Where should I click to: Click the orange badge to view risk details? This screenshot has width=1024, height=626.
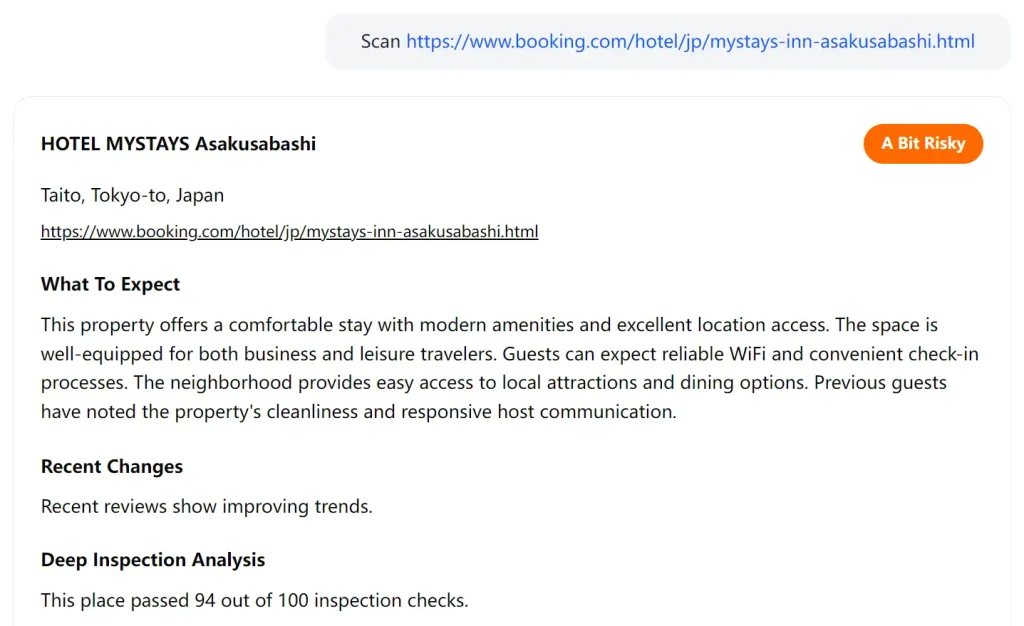[x=922, y=143]
